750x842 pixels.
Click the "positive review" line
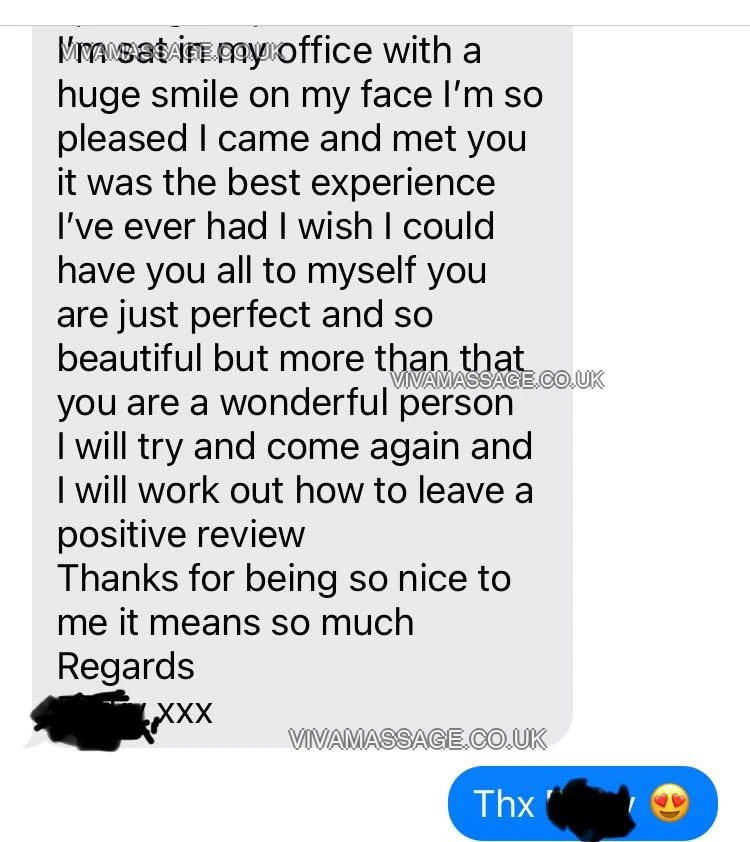point(181,536)
